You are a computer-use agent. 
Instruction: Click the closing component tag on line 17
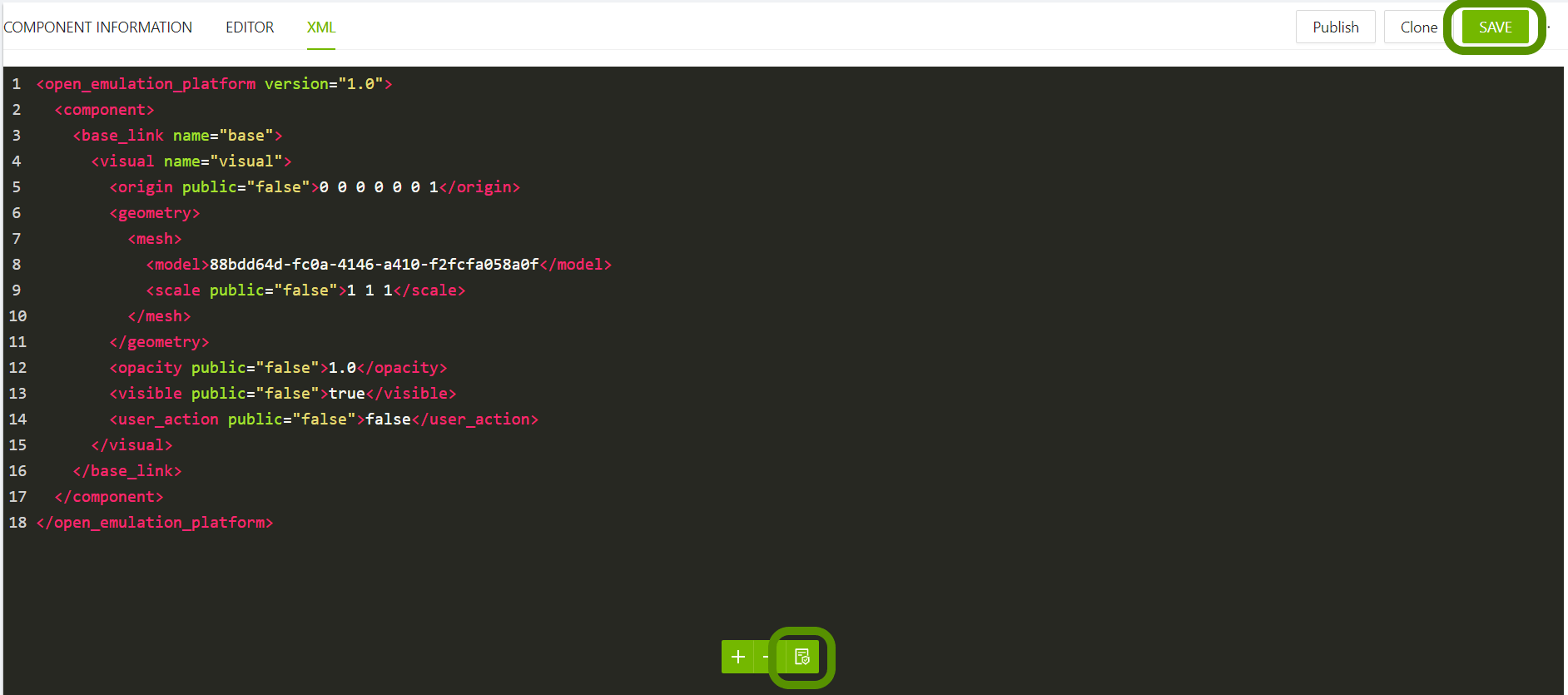coord(109,497)
